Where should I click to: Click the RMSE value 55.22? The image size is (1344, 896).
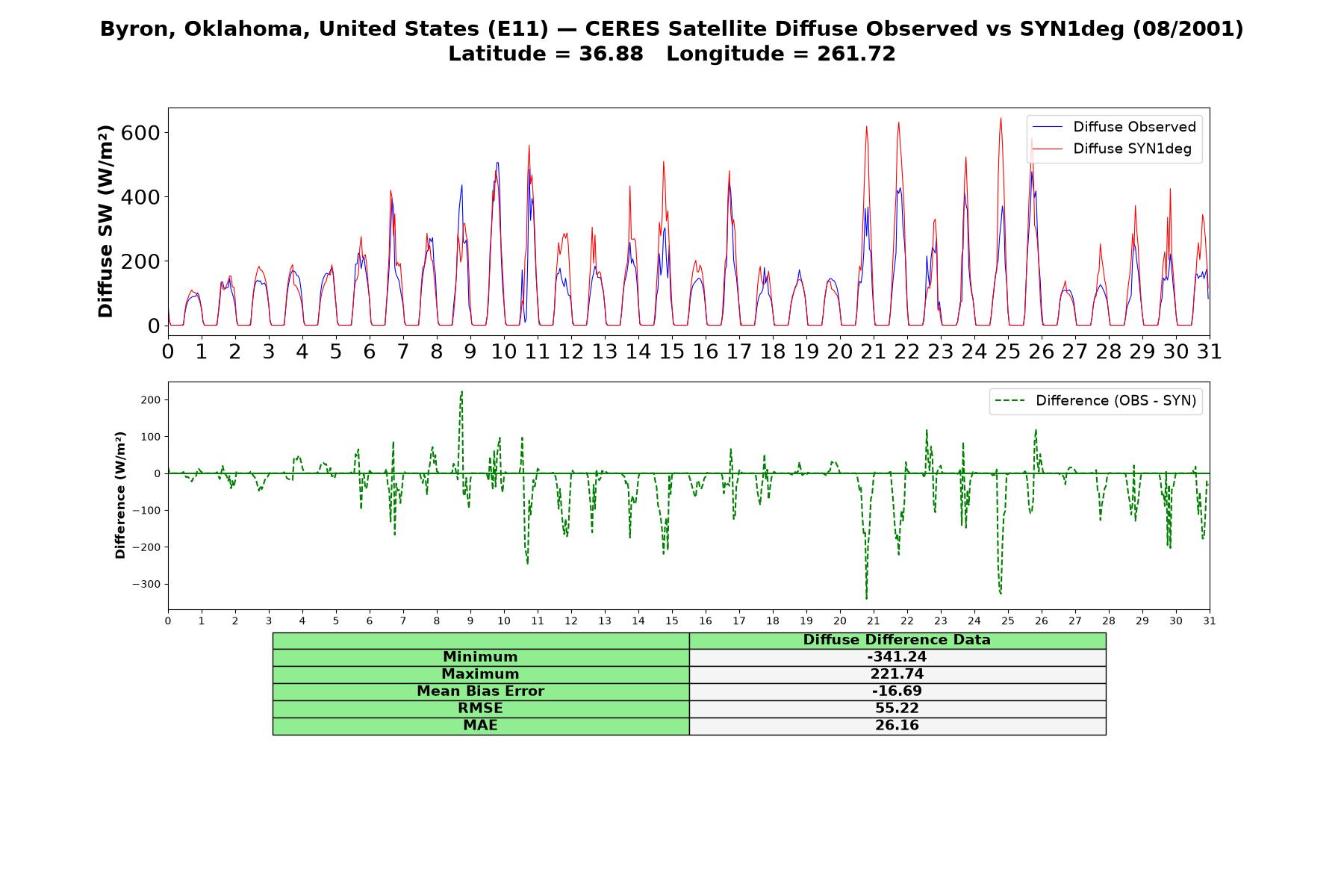(x=897, y=709)
